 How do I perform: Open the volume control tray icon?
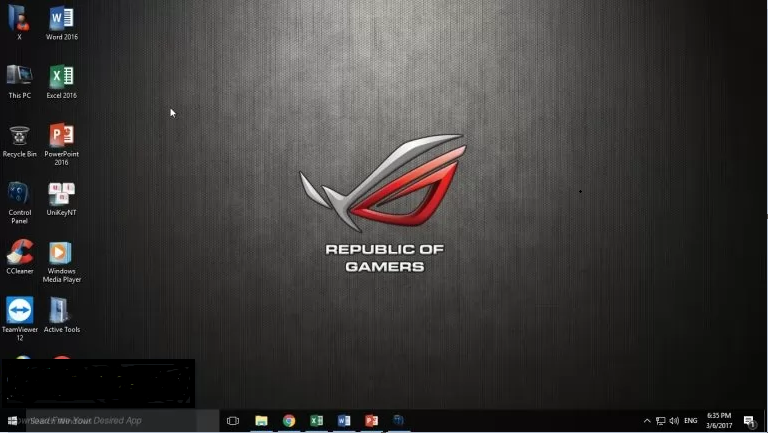pos(674,421)
